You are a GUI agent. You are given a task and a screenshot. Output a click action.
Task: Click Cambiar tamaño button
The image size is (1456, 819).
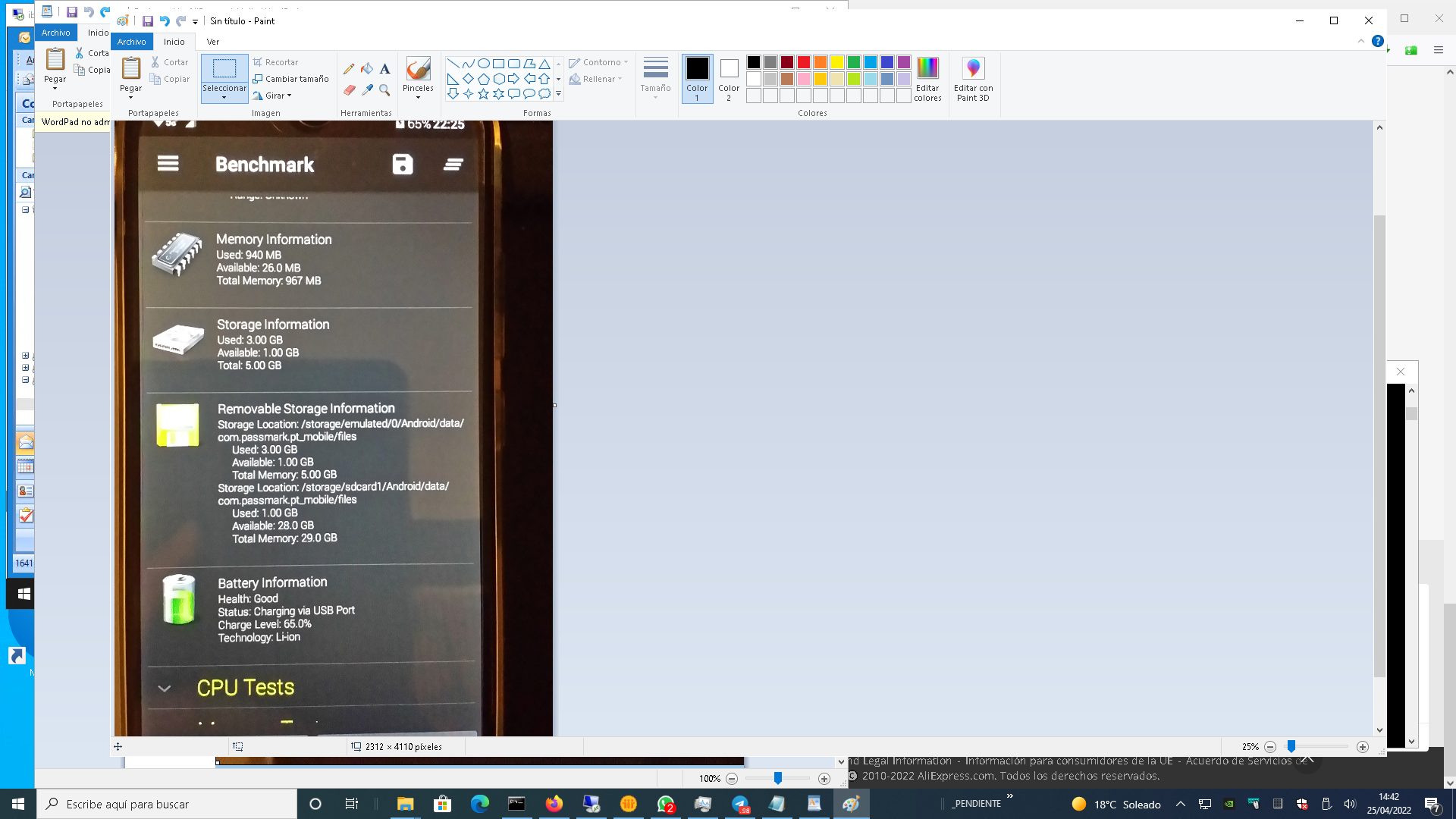coord(290,79)
